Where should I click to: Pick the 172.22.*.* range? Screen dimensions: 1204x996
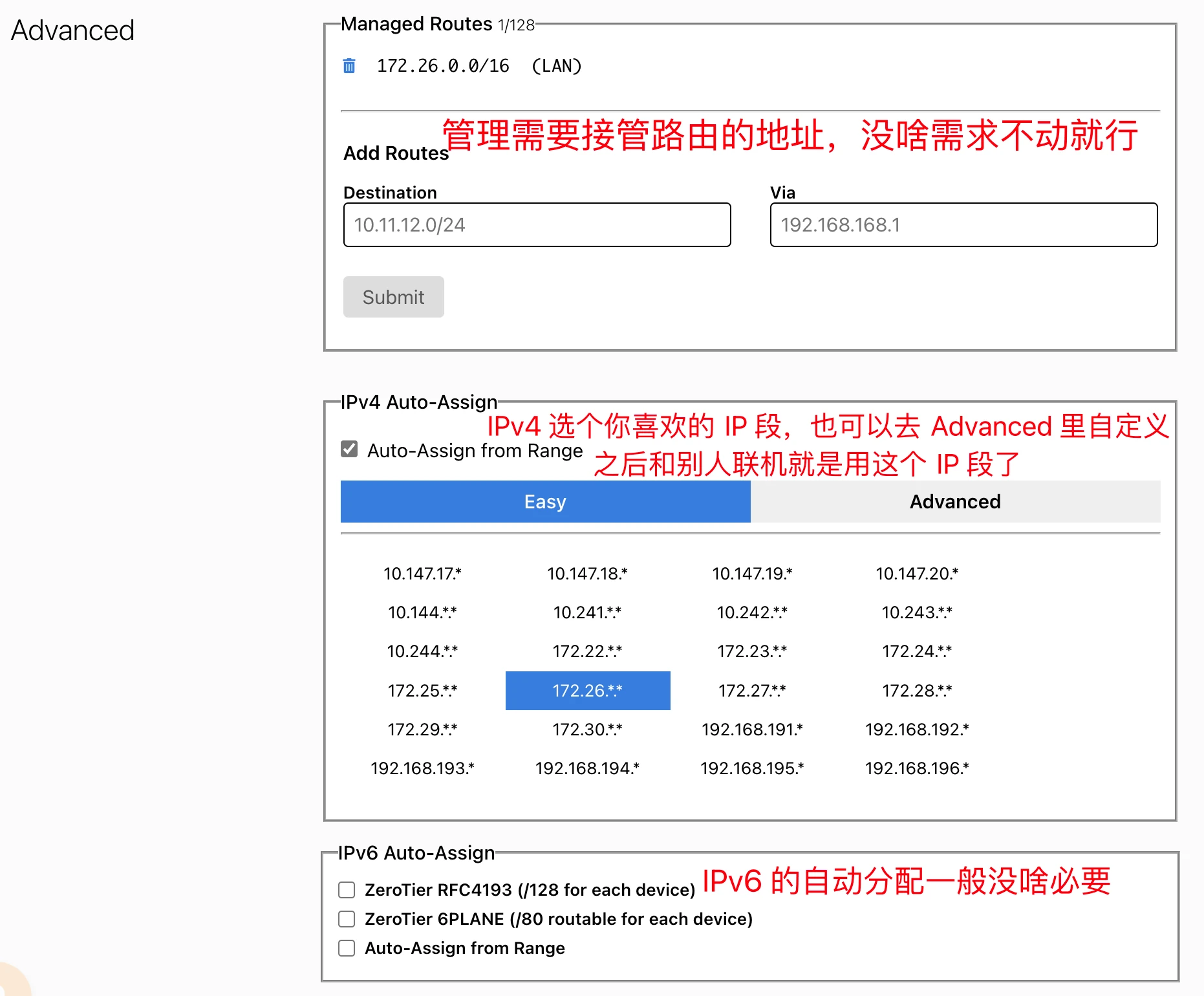(587, 651)
